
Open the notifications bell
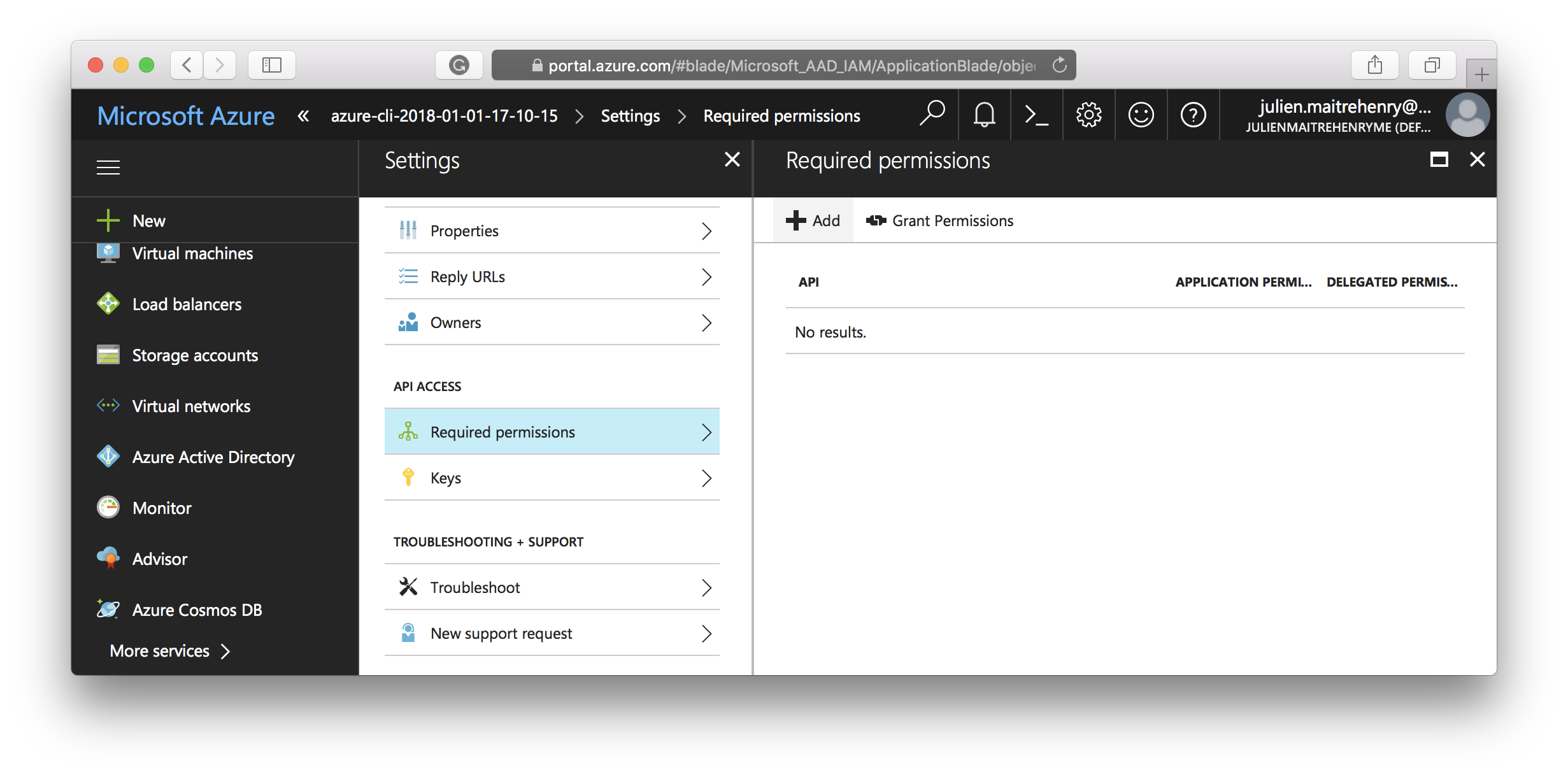point(984,115)
